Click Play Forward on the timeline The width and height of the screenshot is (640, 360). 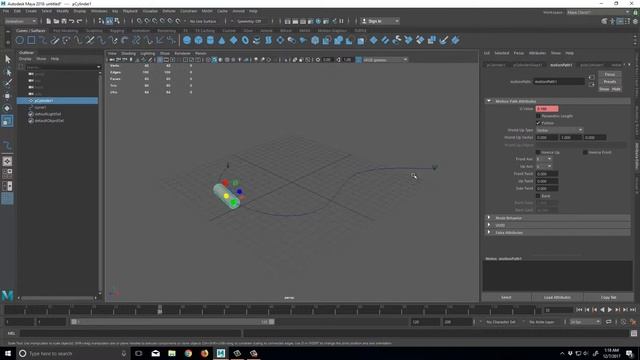point(610,310)
